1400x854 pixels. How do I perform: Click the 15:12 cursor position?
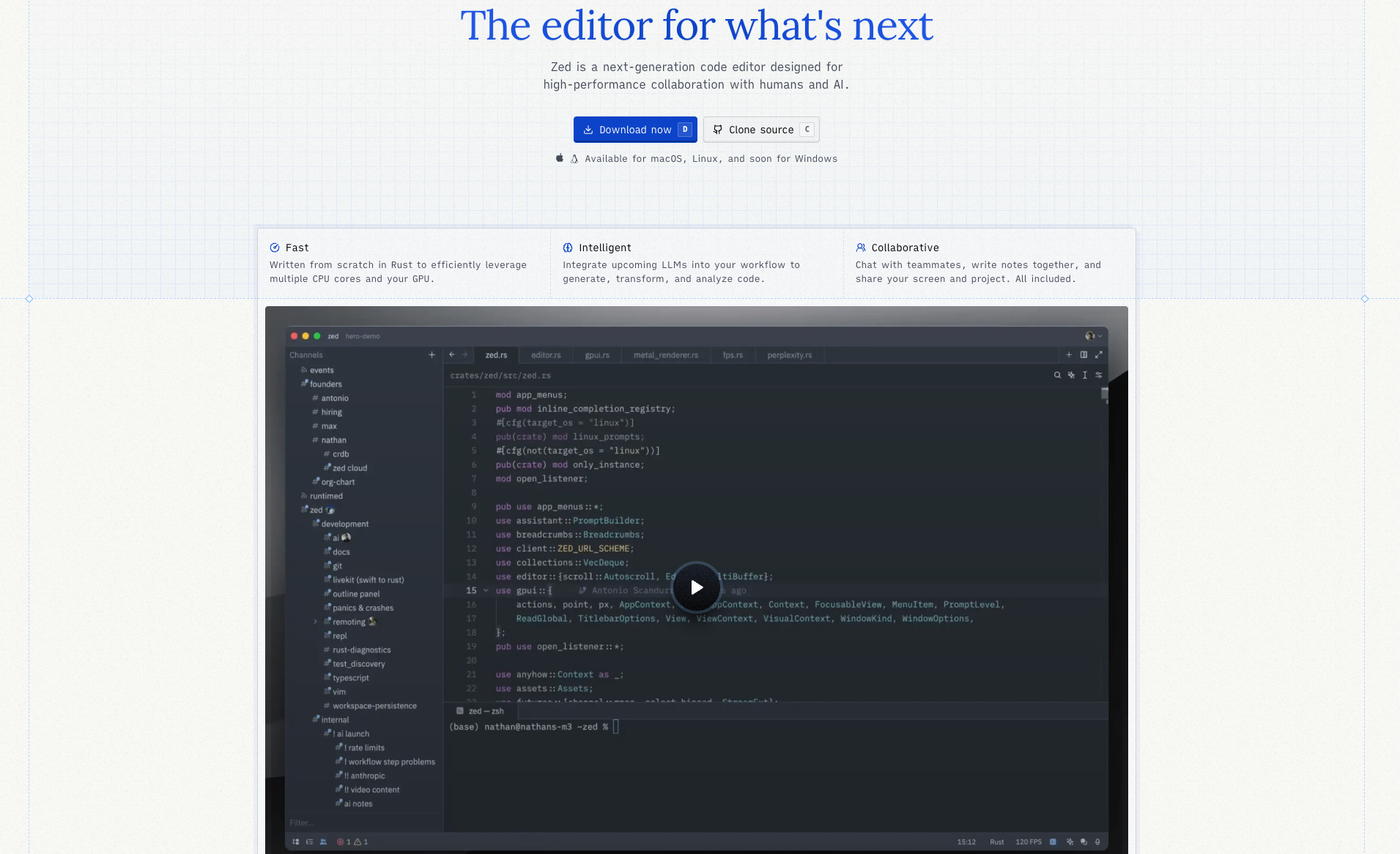966,842
